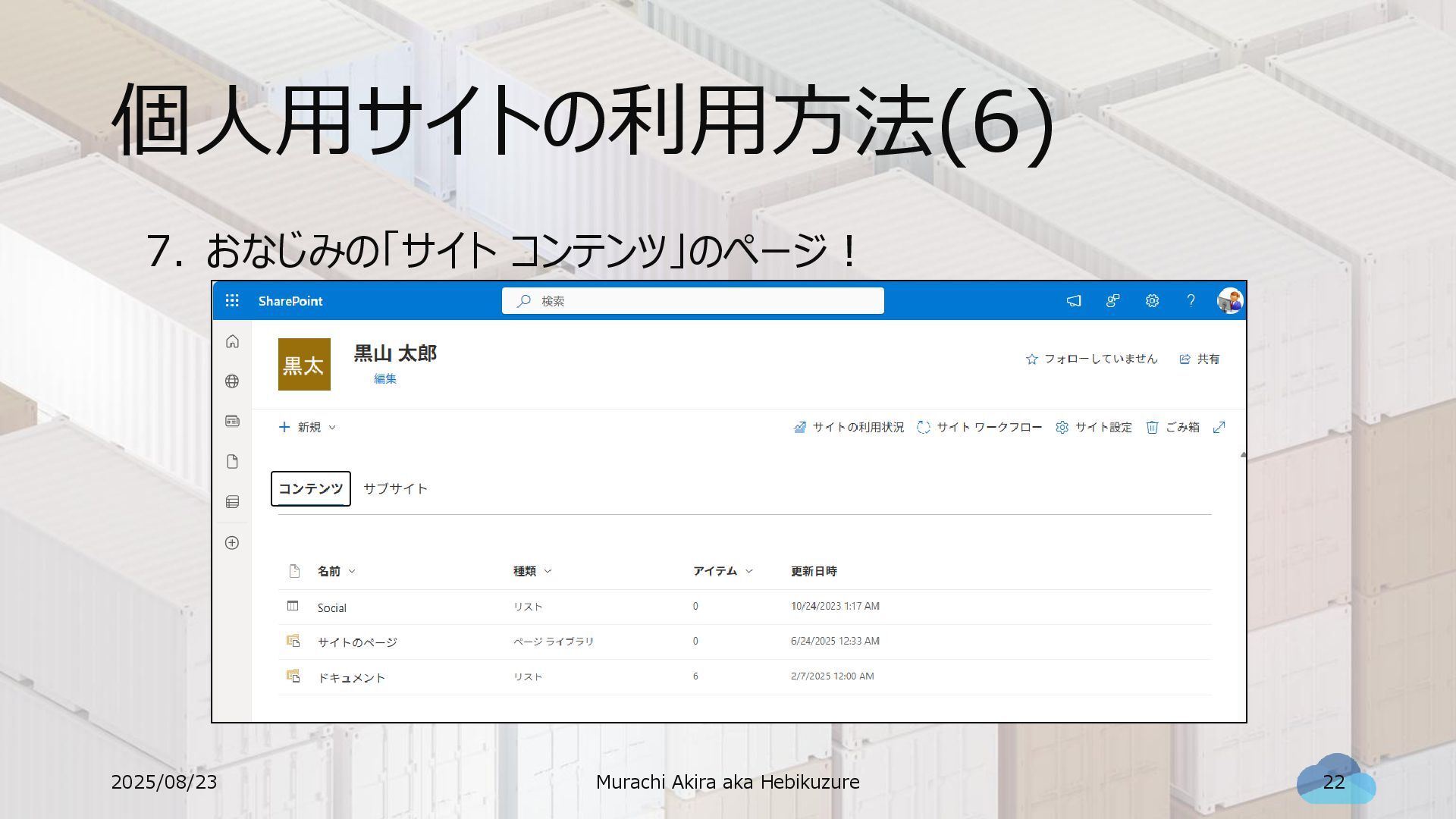Open the user profile avatar
Viewport: 1456px width, 819px height.
click(1229, 301)
